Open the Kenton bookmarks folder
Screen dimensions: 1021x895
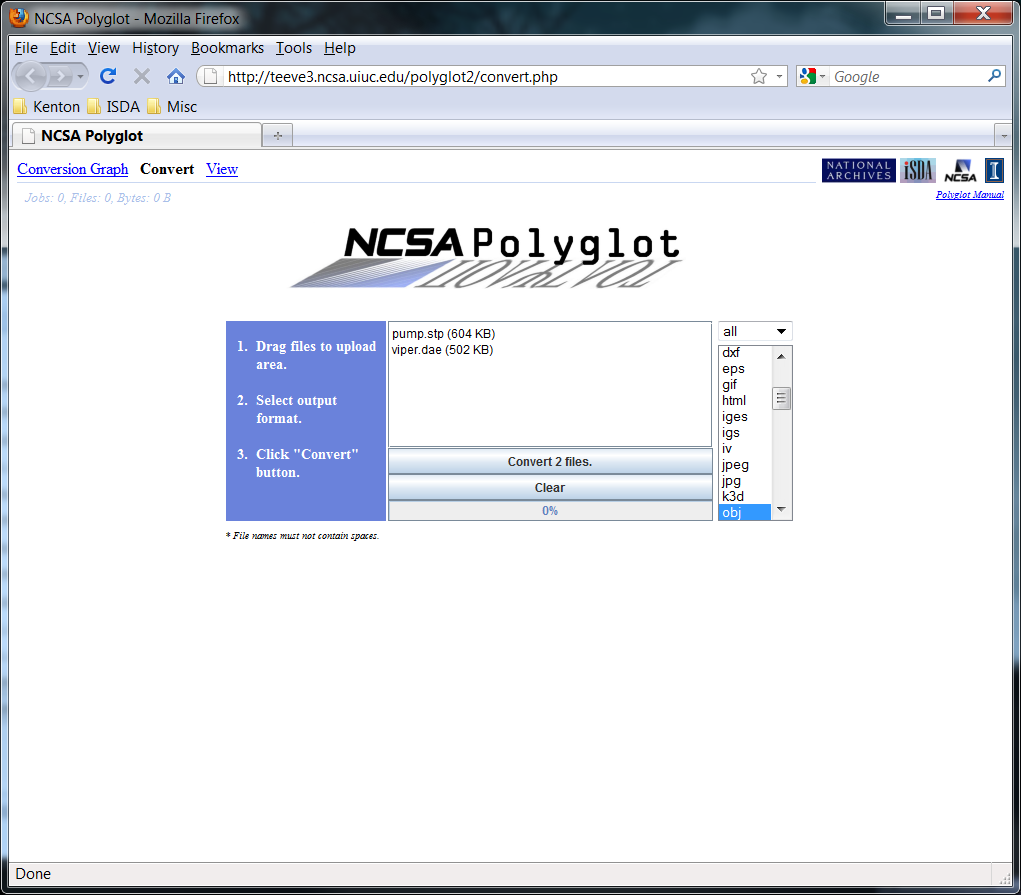coord(47,106)
